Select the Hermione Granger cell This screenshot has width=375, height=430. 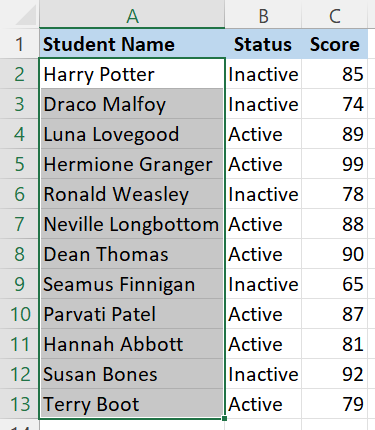click(132, 164)
